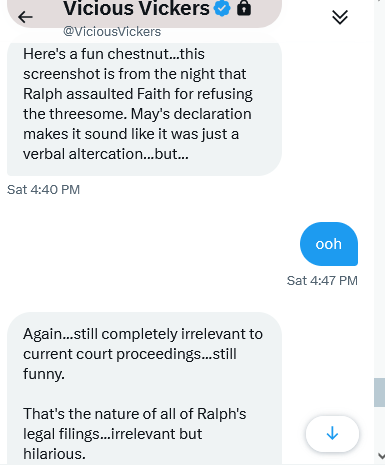This screenshot has width=385, height=468.
Task: Click the vertical scrollbar thumb
Action: coord(379,392)
